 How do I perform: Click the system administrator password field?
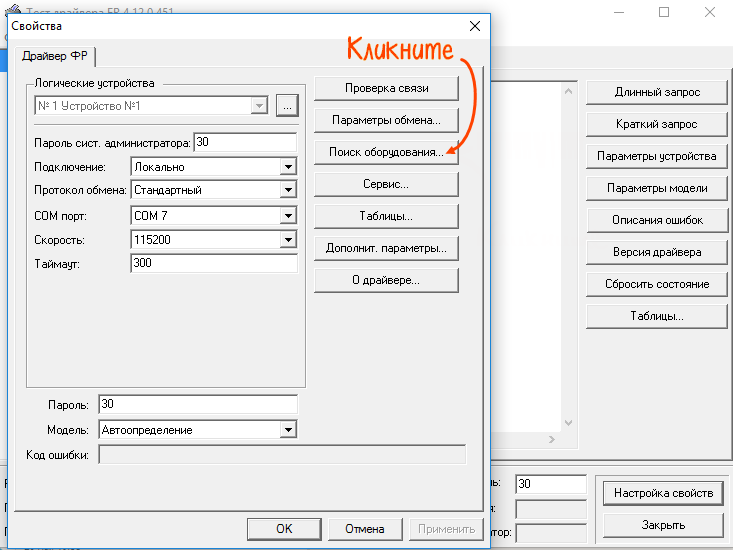point(245,143)
